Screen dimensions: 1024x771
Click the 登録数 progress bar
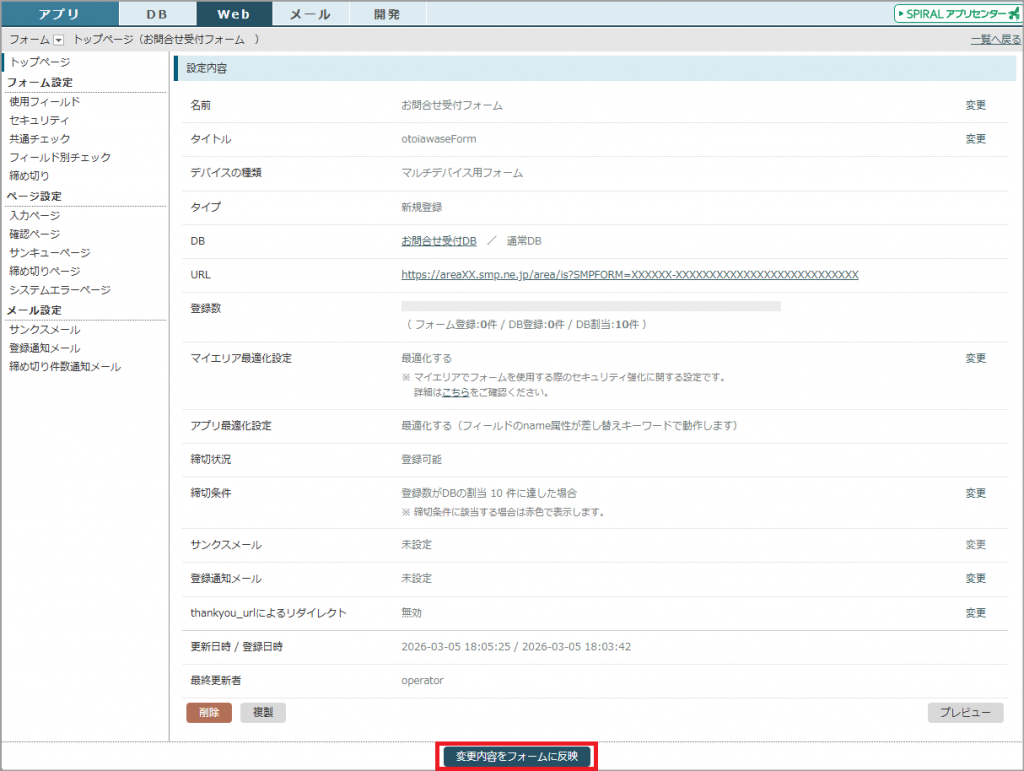pos(590,306)
